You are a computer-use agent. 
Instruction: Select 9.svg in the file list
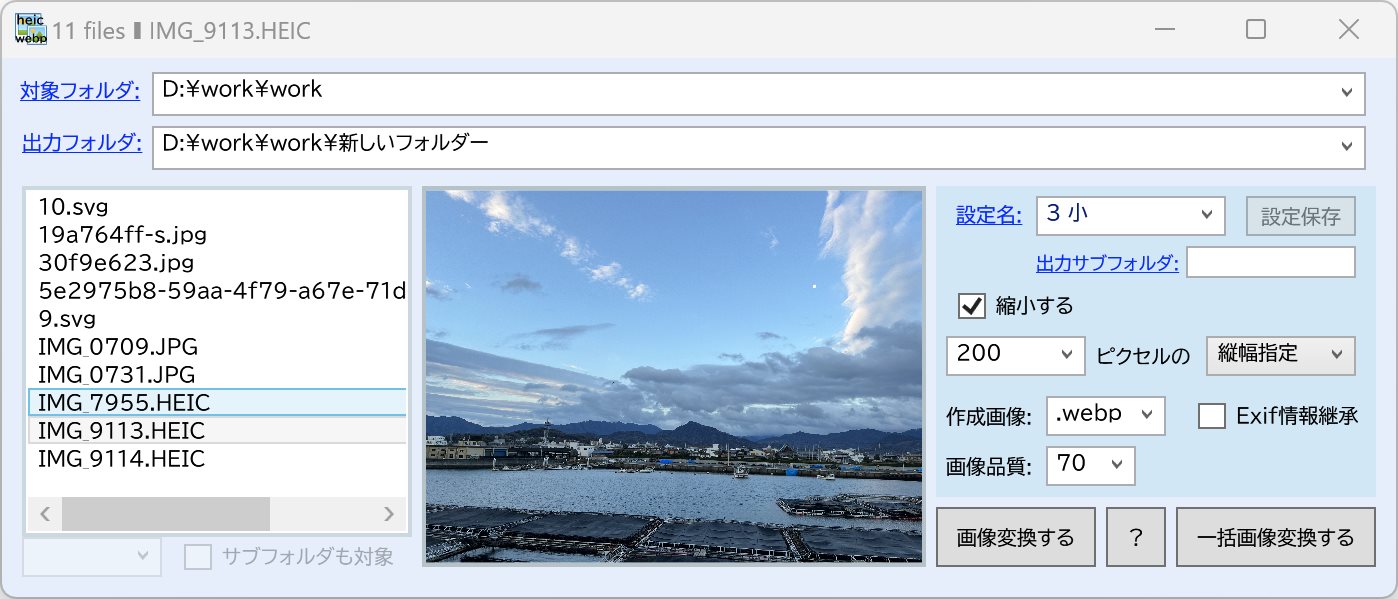pyautogui.click(x=217, y=319)
